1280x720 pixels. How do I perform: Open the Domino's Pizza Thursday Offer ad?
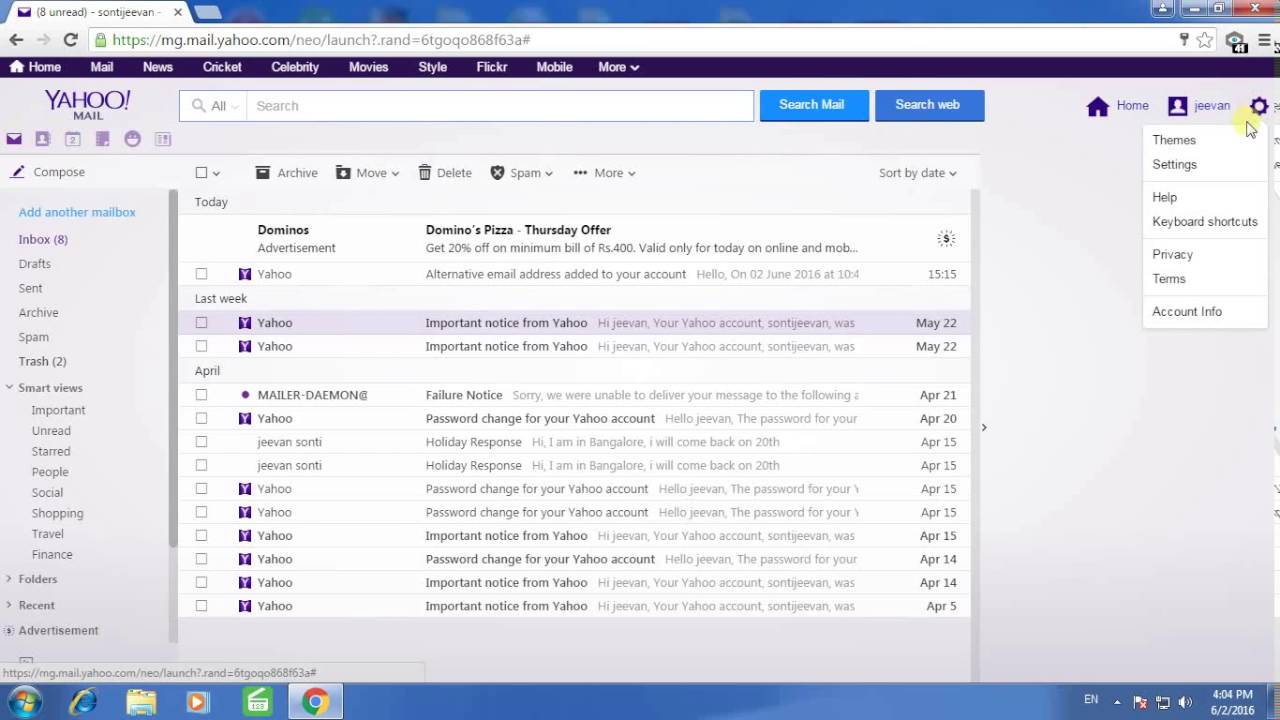click(x=574, y=238)
